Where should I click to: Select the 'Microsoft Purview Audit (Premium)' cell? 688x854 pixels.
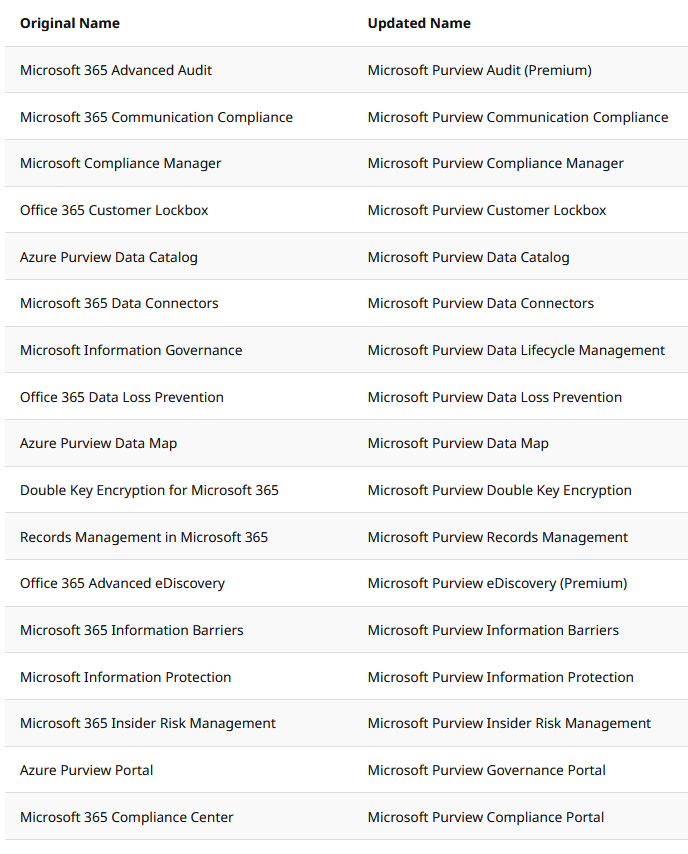pyautogui.click(x=479, y=70)
